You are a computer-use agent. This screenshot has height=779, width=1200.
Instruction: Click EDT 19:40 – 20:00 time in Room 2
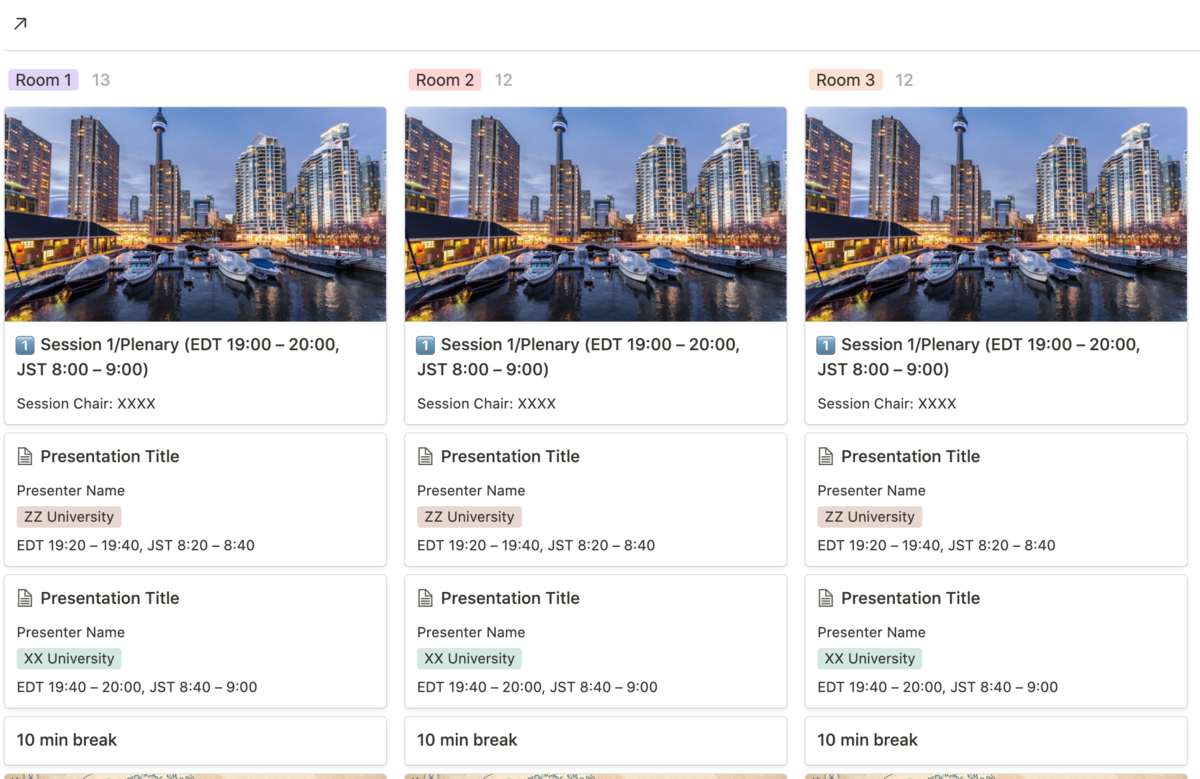coord(538,688)
